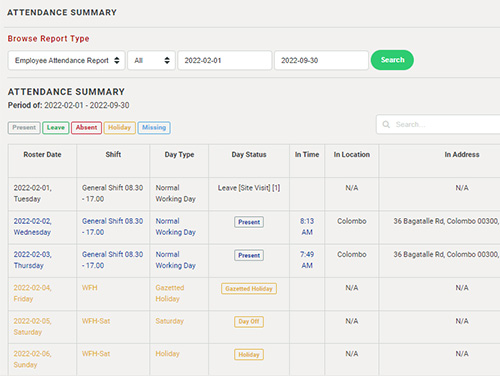Select roster date 2022-02-04, Friday
Screen dimensions: 500x376
(33, 293)
